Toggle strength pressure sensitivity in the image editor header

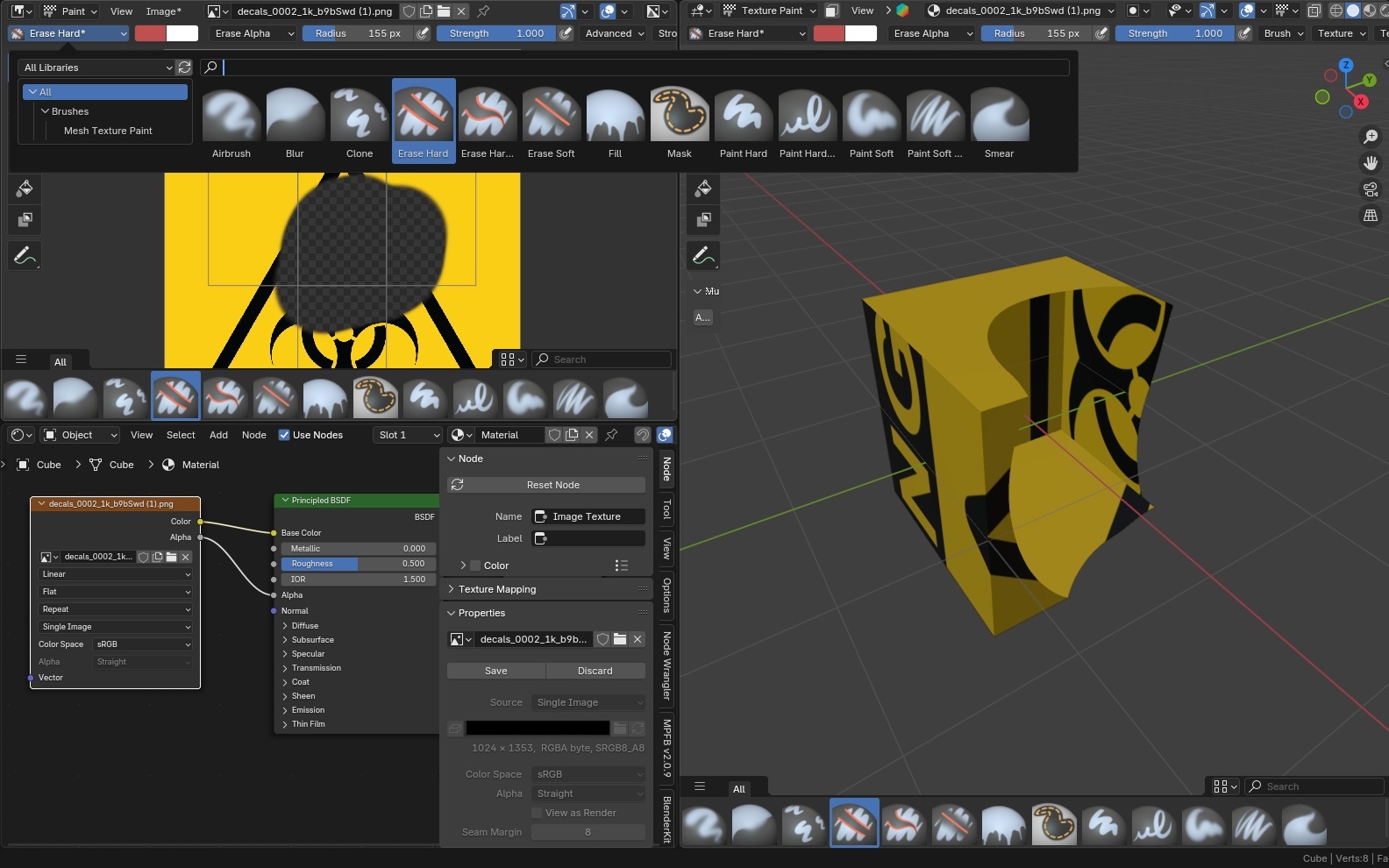pyautogui.click(x=566, y=33)
